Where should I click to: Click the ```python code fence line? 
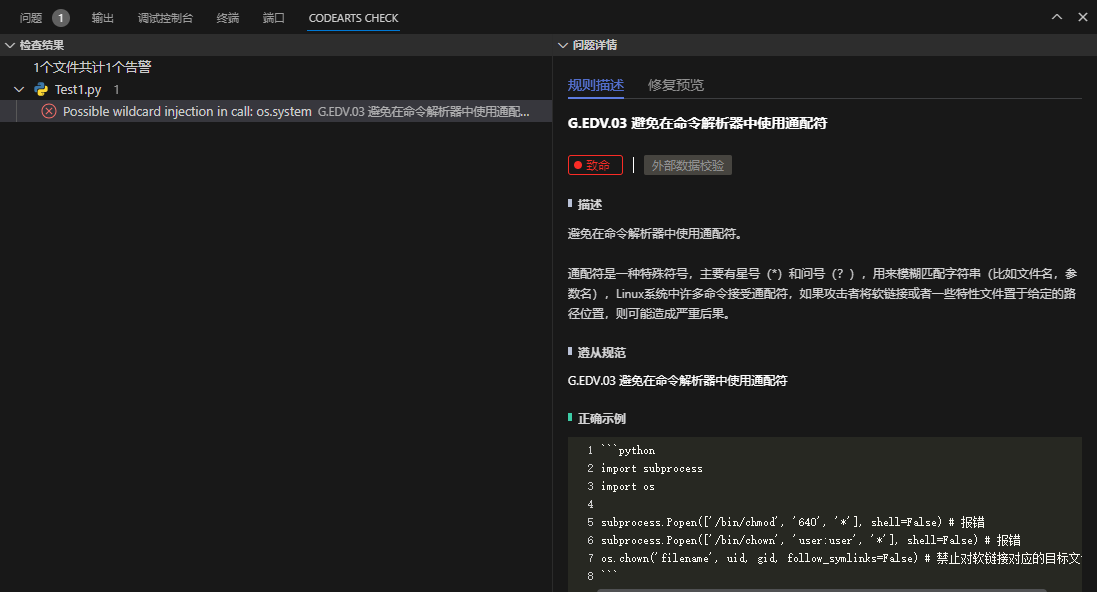pyautogui.click(x=628, y=450)
